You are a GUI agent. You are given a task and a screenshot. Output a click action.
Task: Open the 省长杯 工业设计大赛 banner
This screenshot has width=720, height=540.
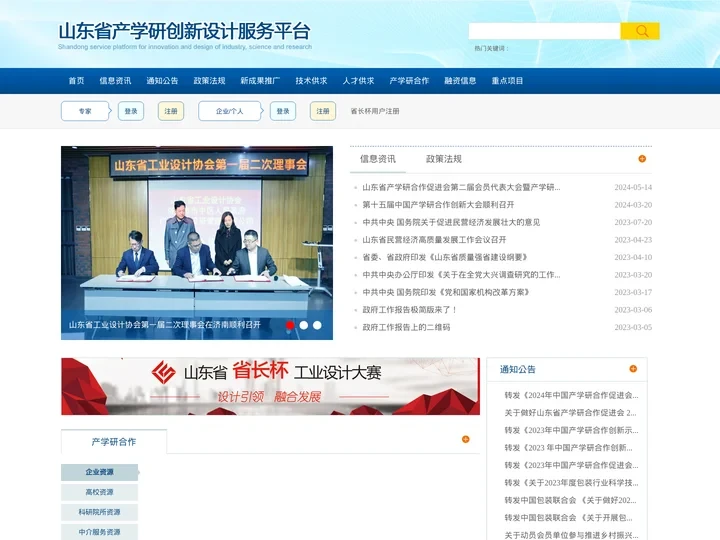270,386
